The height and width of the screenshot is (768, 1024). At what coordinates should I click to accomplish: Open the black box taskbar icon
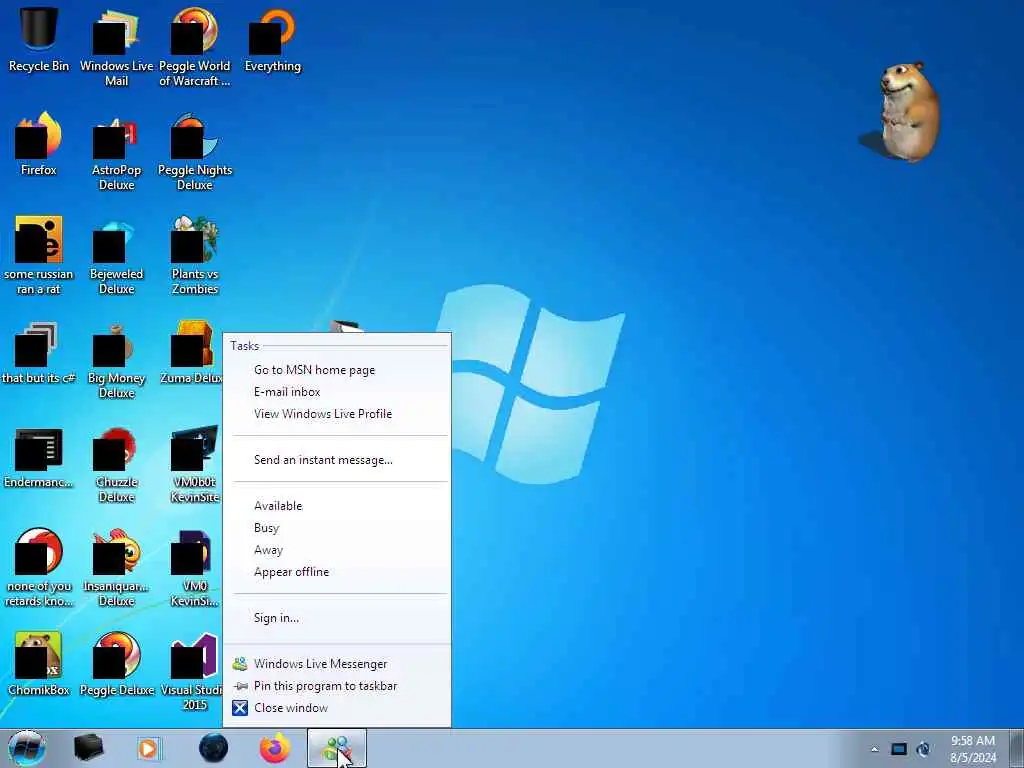pyautogui.click(x=88, y=748)
